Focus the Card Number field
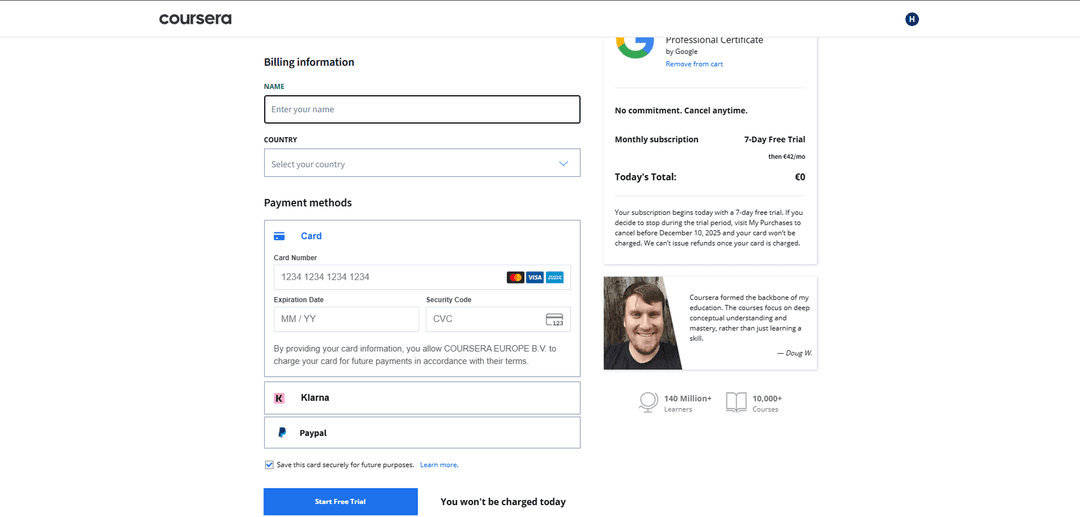The height and width of the screenshot is (517, 1080). coord(422,277)
